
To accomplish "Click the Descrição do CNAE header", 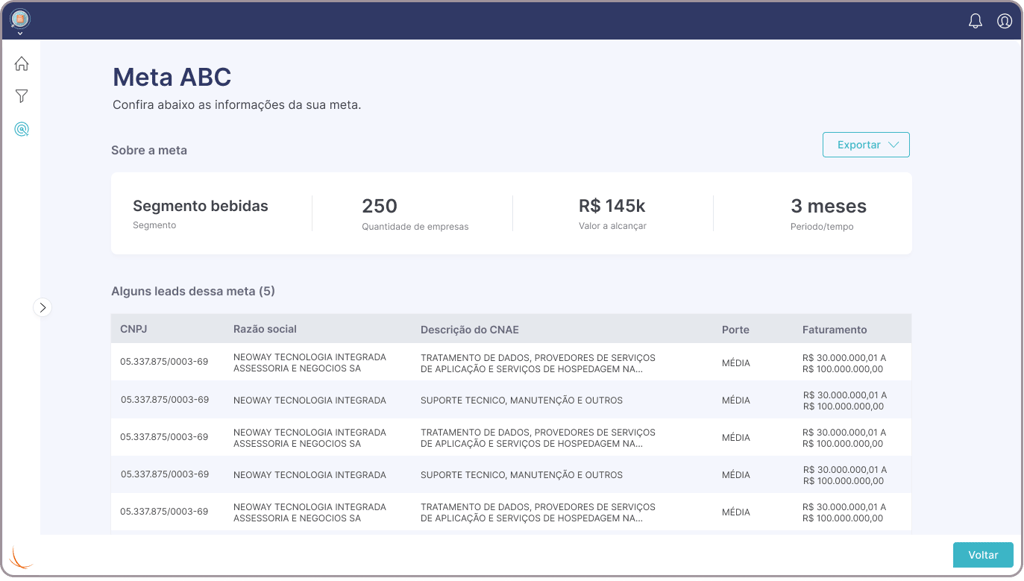I will 469,330.
